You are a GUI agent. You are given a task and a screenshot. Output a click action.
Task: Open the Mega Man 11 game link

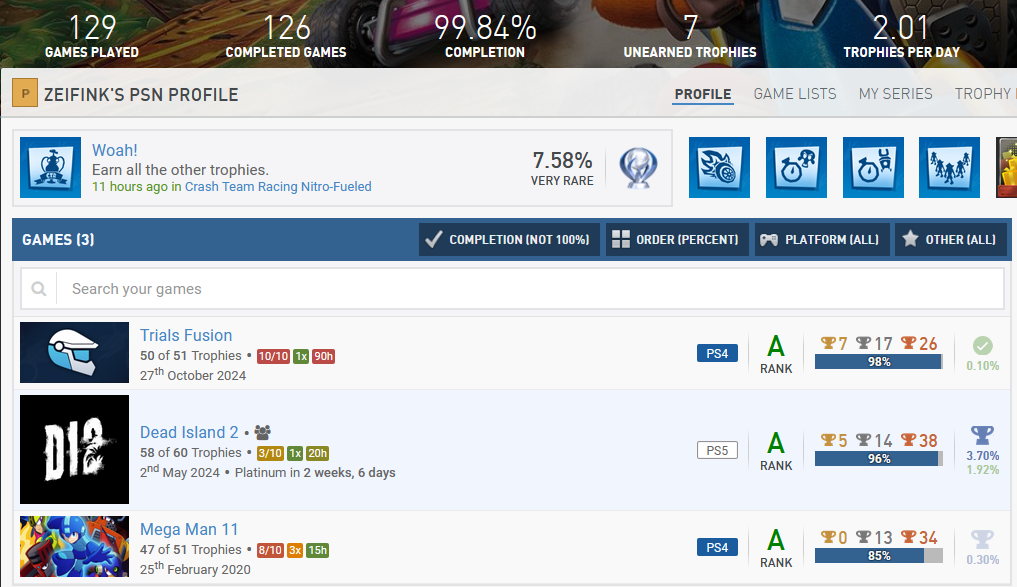pyautogui.click(x=189, y=529)
